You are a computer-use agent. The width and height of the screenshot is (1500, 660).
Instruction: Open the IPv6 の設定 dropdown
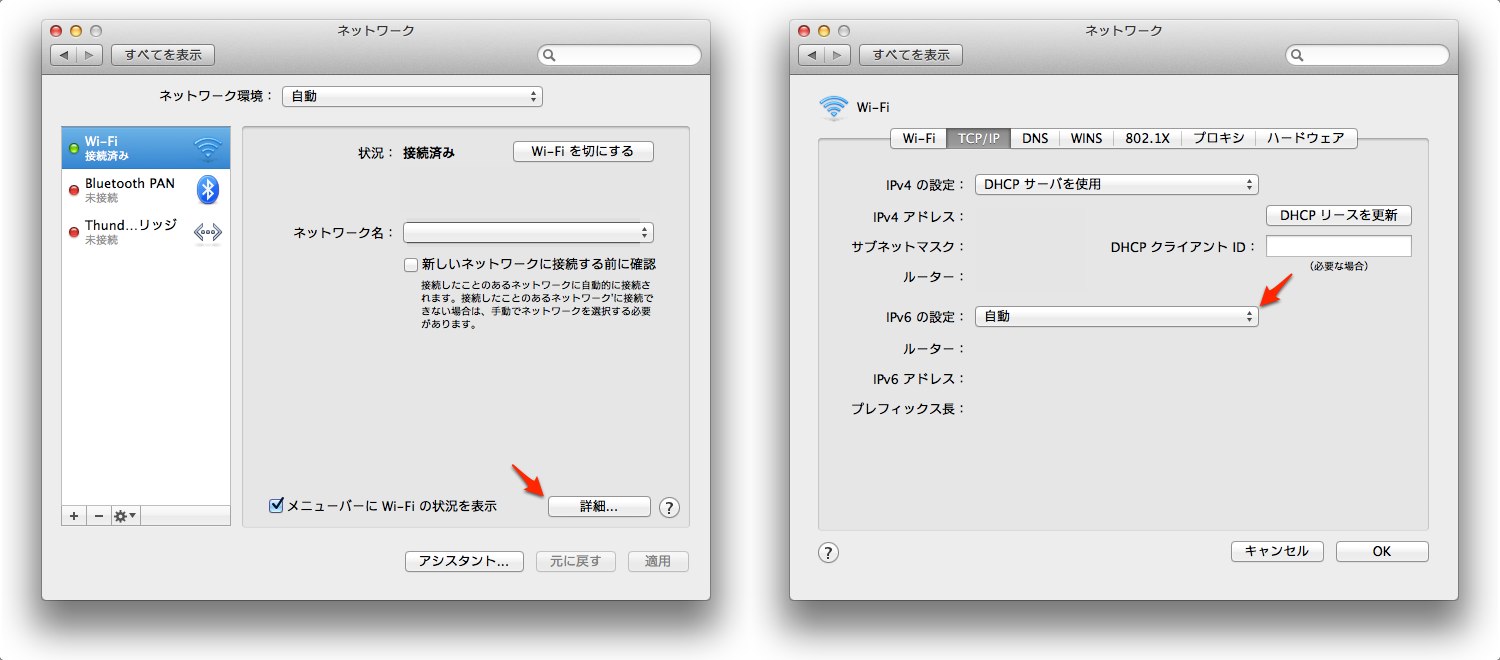1116,316
